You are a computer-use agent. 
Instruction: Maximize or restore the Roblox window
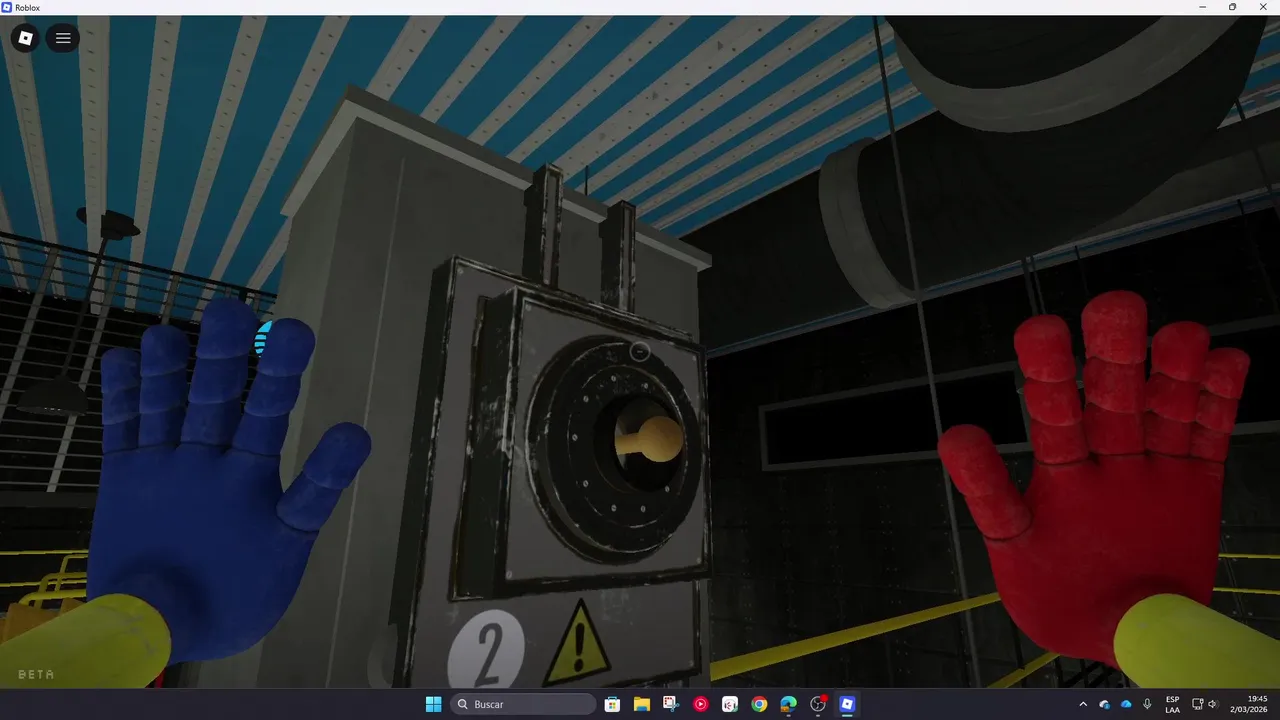point(1232,7)
